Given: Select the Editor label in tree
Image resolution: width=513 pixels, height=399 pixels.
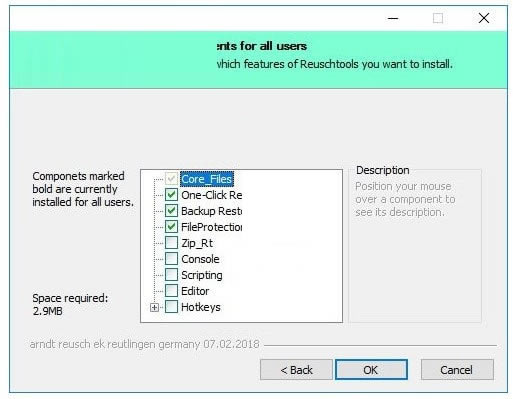Looking at the screenshot, I should click(195, 291).
